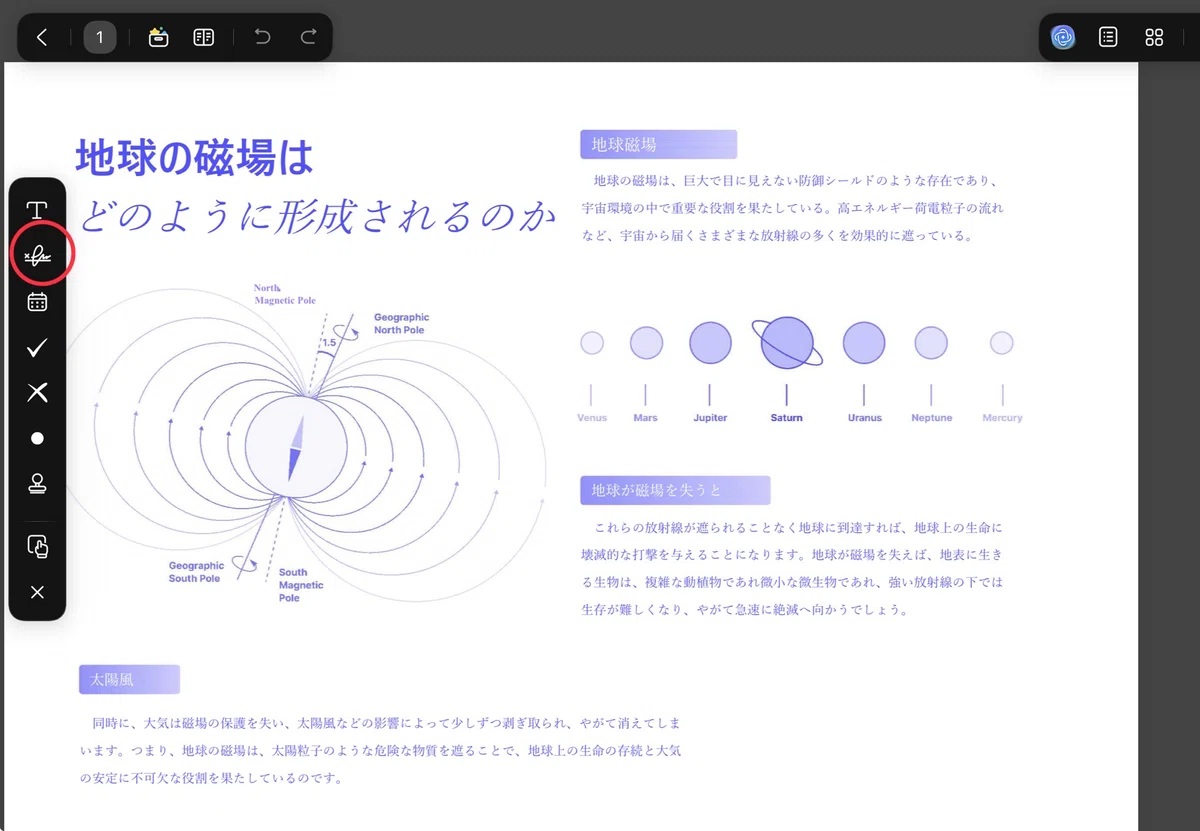Click the Mars planet label
1200x831 pixels.
pyautogui.click(x=646, y=418)
